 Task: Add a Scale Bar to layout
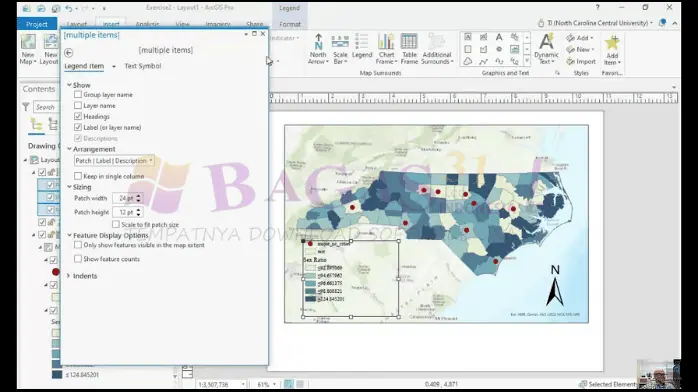(x=340, y=49)
